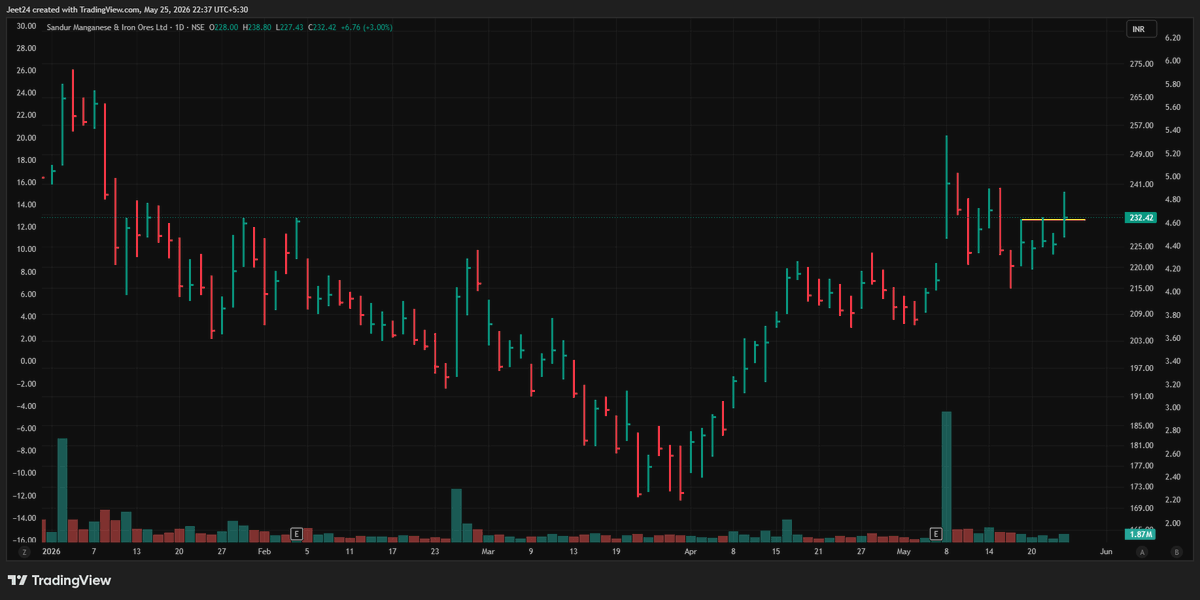Click the 265.00 price axis label
1200x600 pixels.
(x=1141, y=98)
